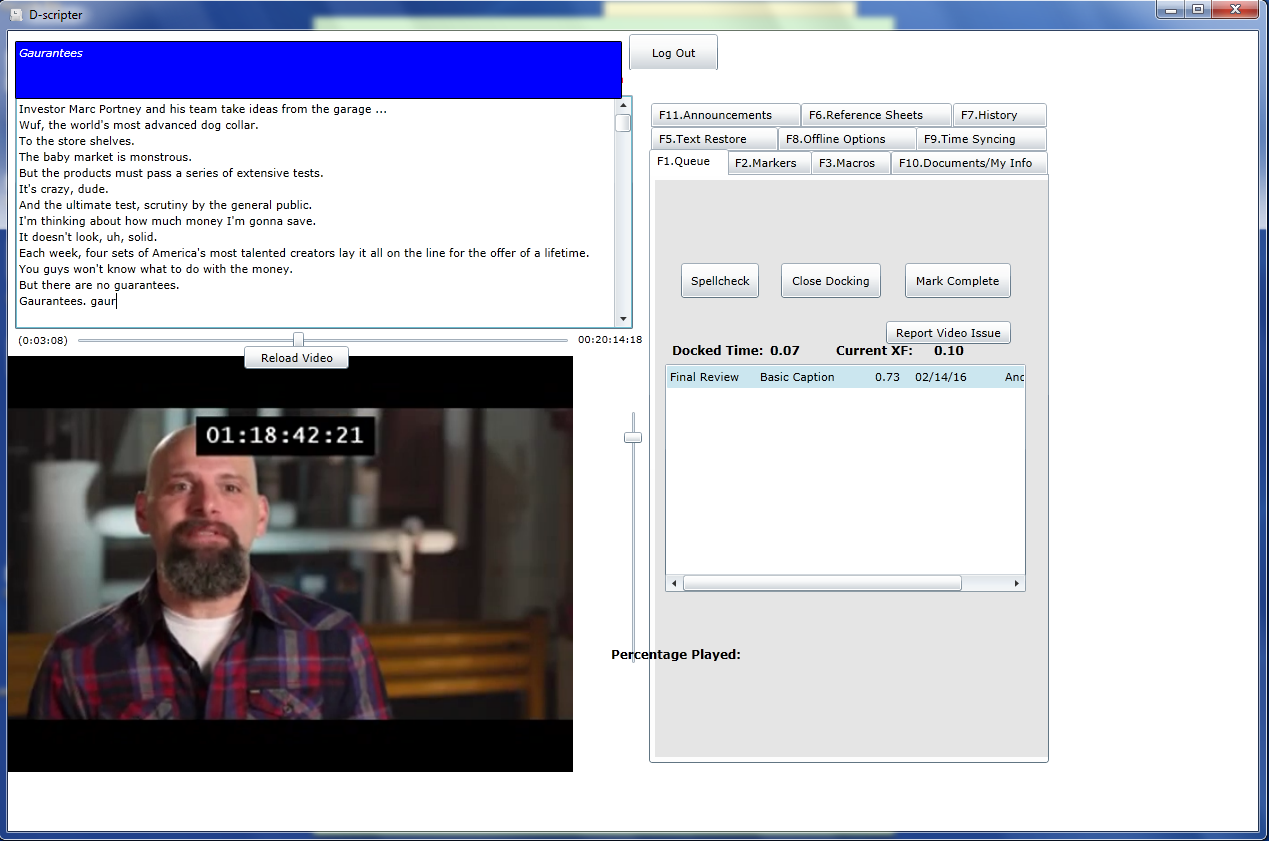Viewport: 1269px width, 841px height.
Task: Select the F5.Text Restore tab
Action: point(714,139)
